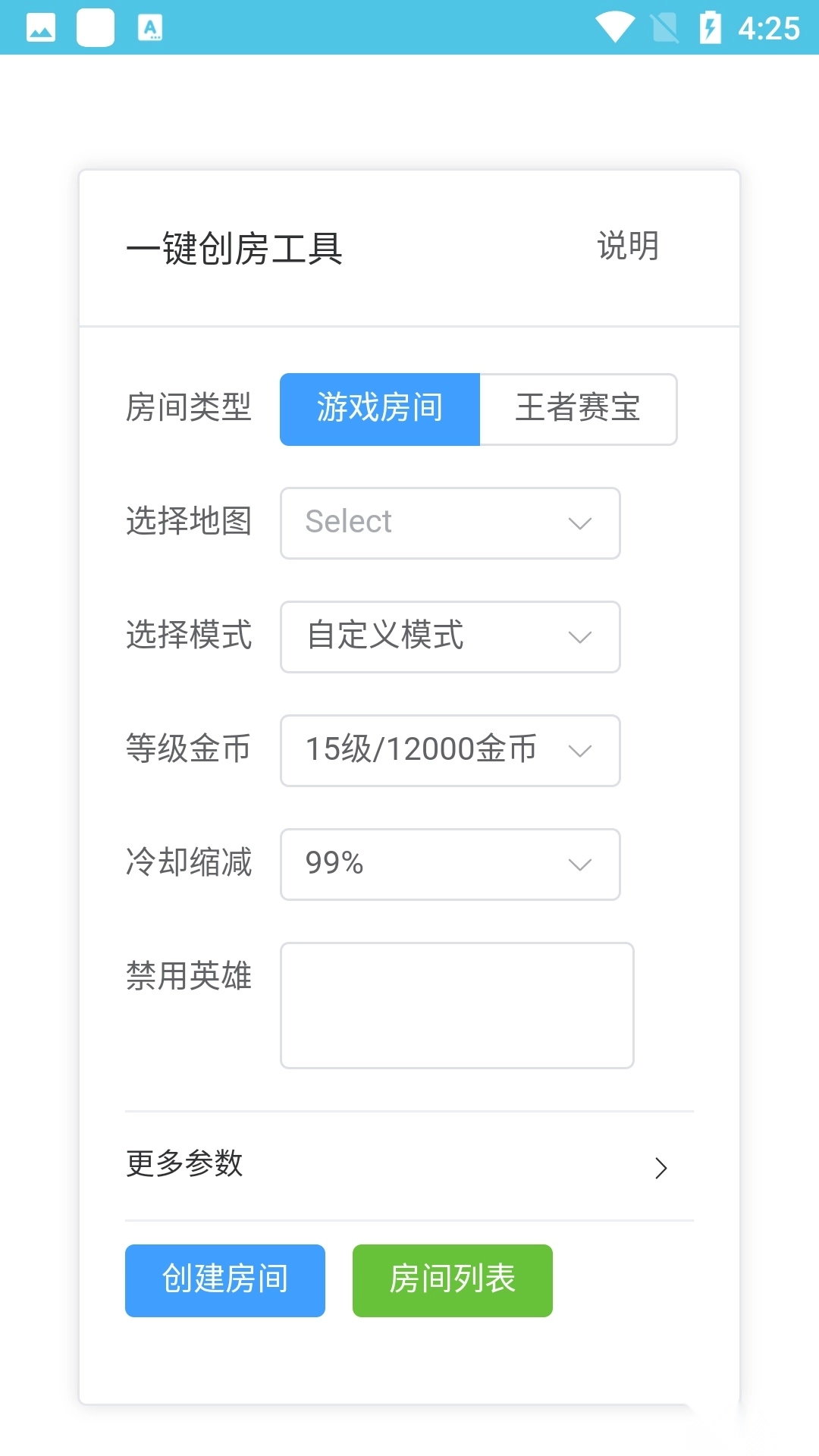Select the 游戏房间 room type
The image size is (819, 1456).
pyautogui.click(x=380, y=409)
